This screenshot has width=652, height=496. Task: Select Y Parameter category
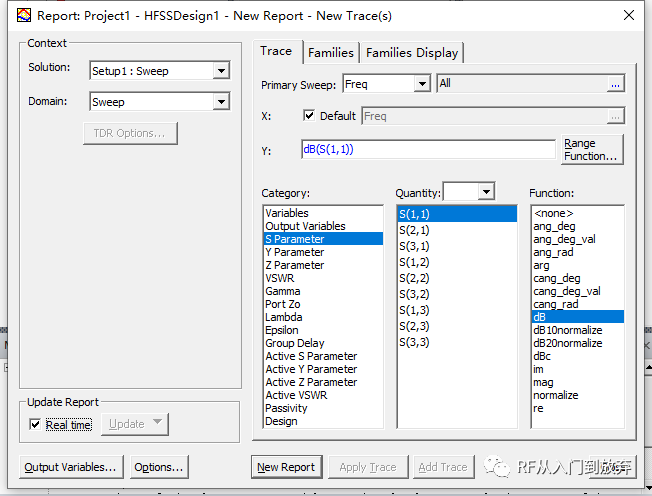pos(324,252)
